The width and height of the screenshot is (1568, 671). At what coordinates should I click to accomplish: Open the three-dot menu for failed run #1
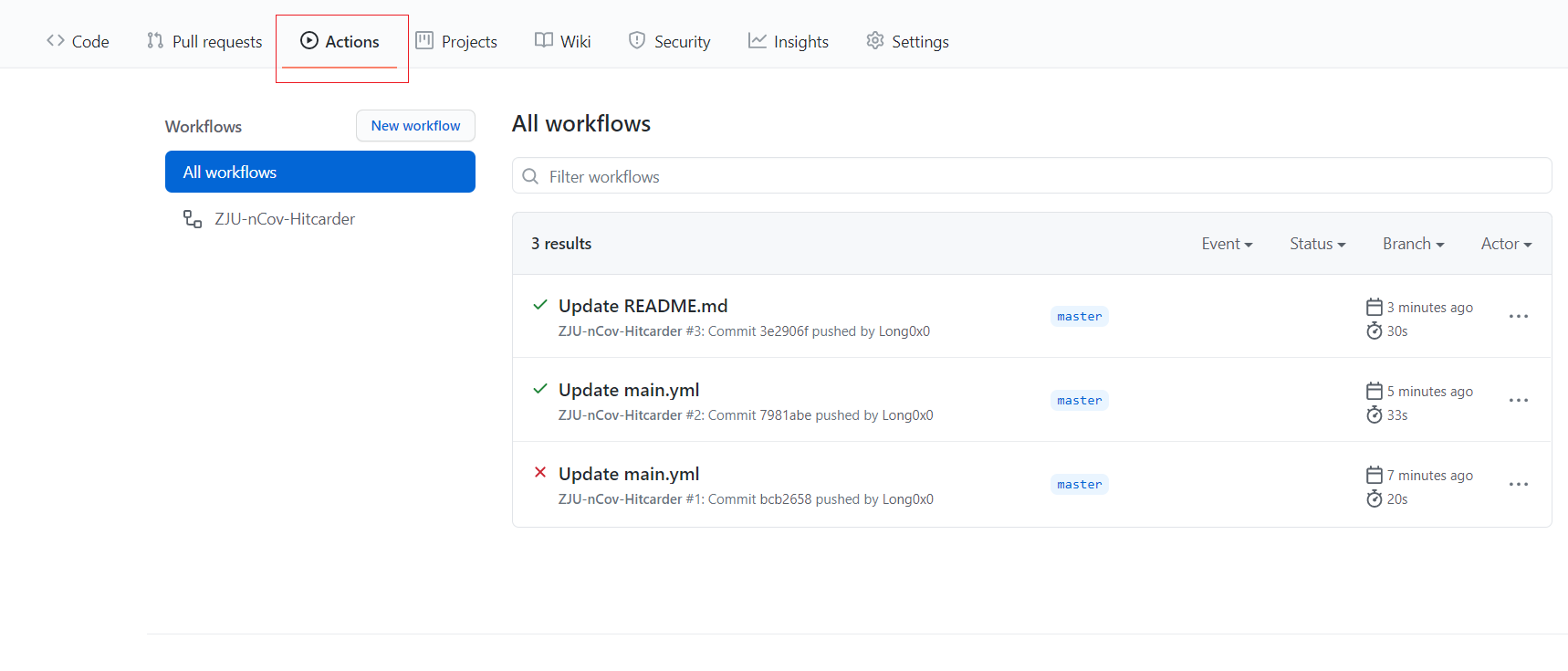click(1519, 485)
